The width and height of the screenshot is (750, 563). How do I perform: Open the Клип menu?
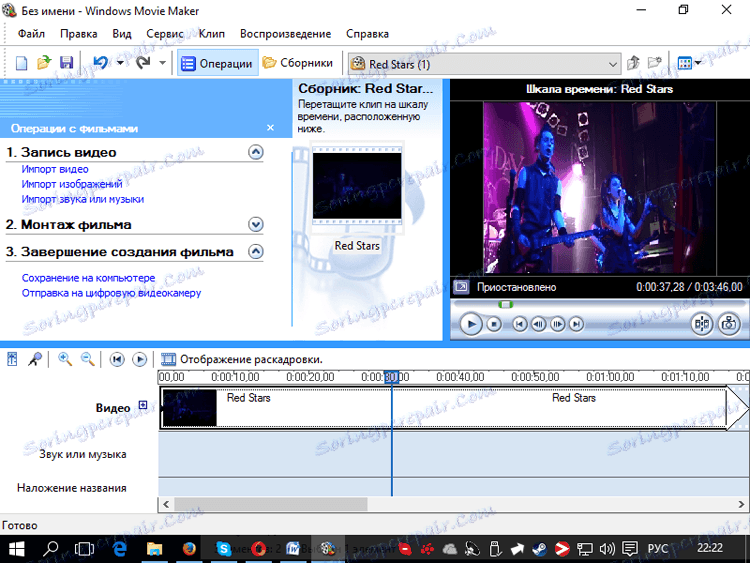211,34
